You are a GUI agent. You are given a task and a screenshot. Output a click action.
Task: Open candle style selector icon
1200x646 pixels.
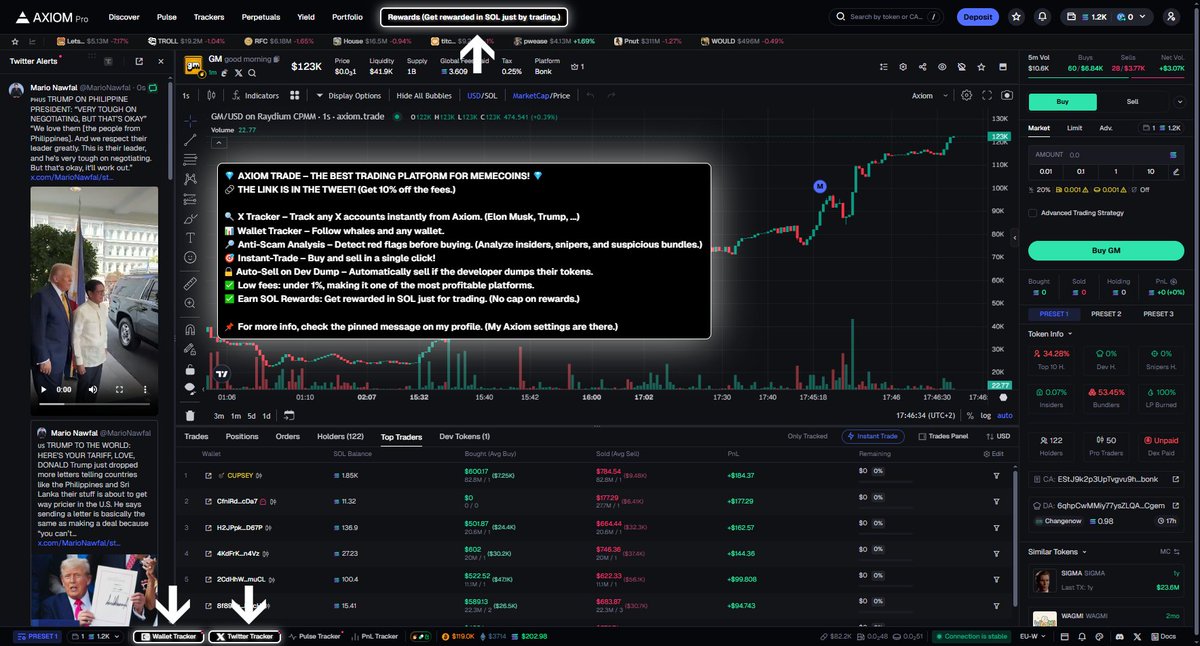211,96
